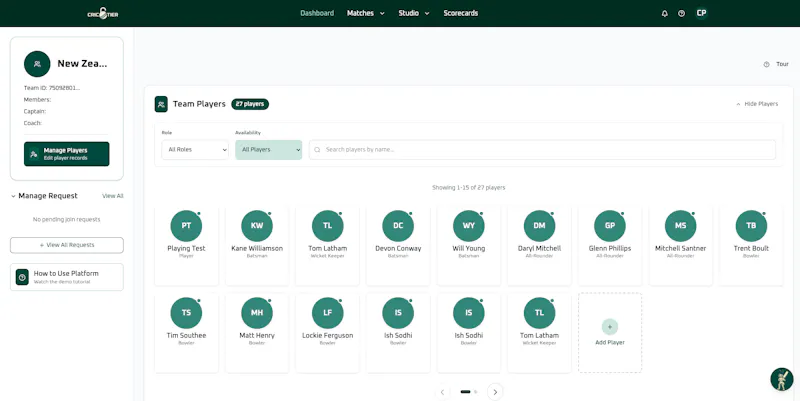Open the help question mark icon
This screenshot has height=401, width=800.
[682, 14]
